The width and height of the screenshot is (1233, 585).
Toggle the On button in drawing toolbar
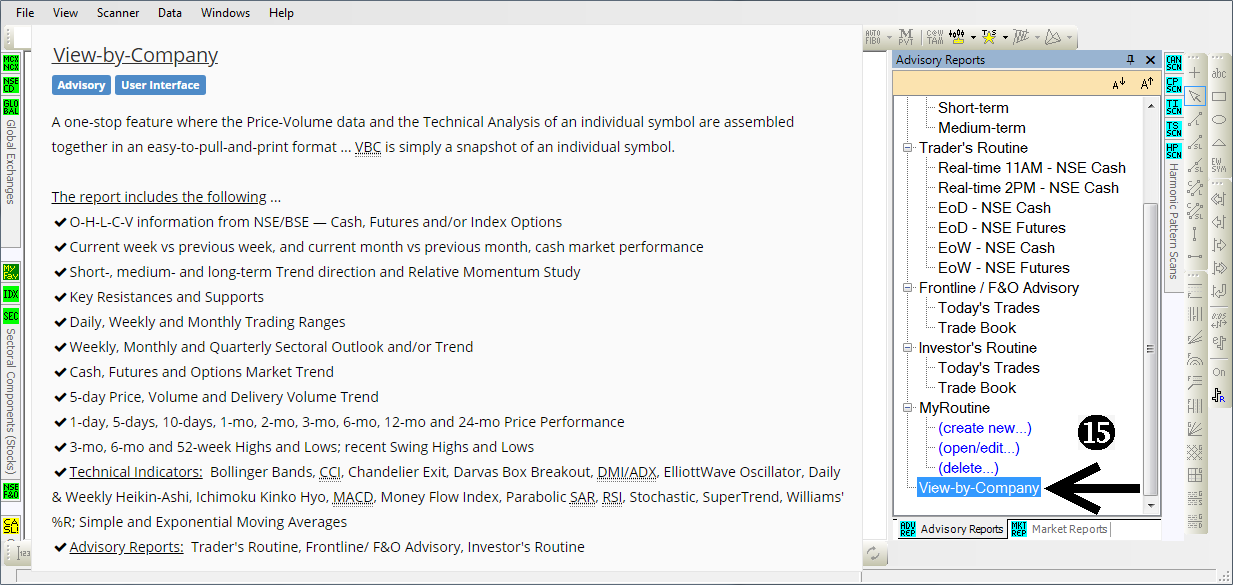coord(1219,372)
